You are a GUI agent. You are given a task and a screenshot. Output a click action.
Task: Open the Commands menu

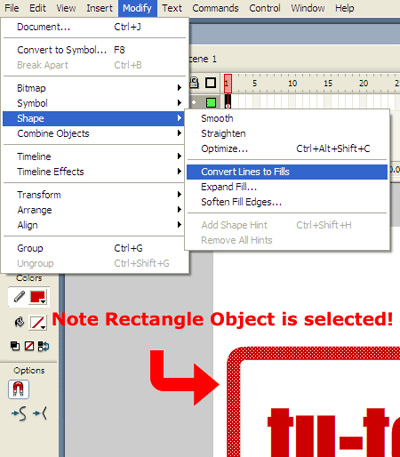click(215, 8)
